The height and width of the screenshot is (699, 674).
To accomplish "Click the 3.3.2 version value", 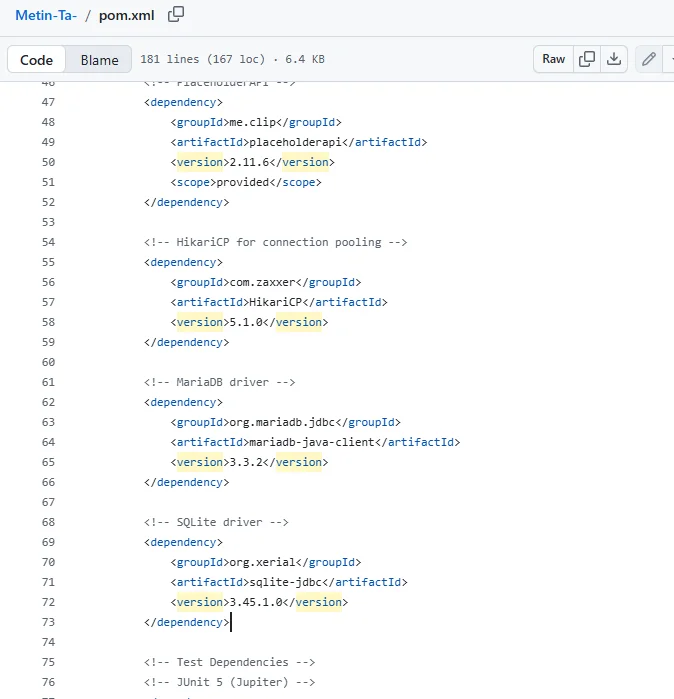I will (246, 462).
